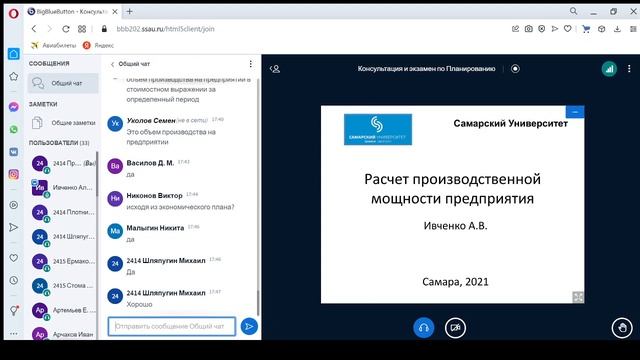Select user 2414 Шляпуг... in list
The image size is (640, 360).
63,237
